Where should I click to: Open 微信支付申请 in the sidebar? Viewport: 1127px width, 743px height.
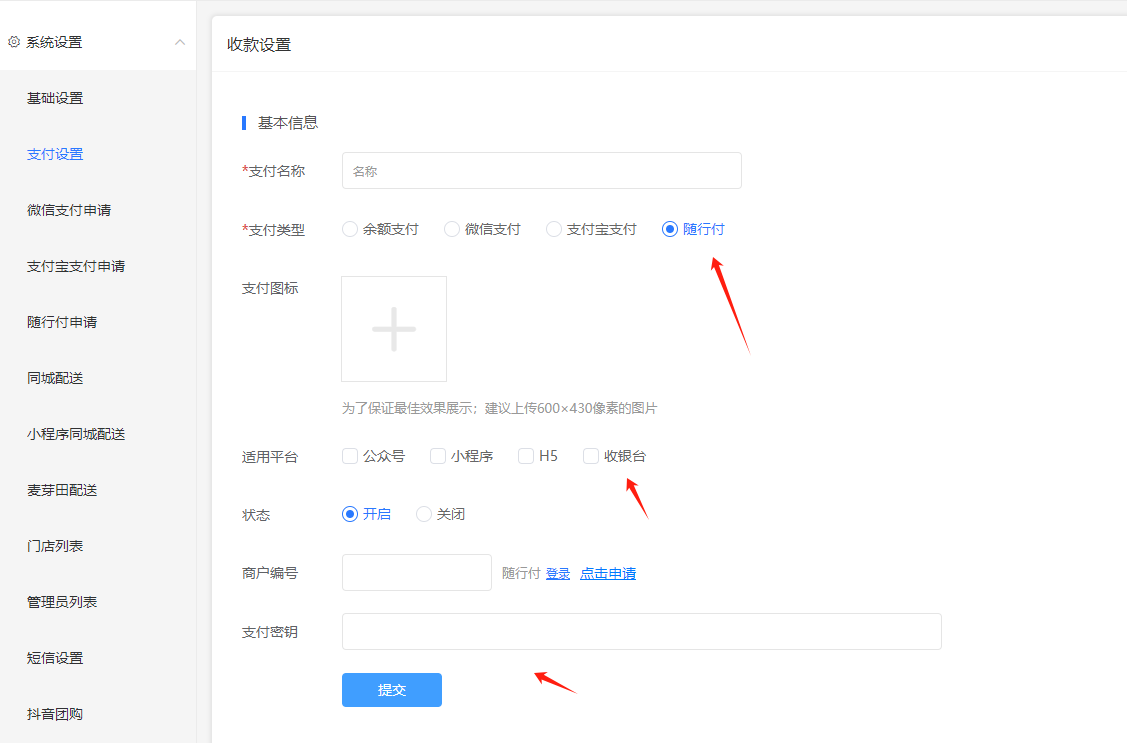(x=69, y=210)
